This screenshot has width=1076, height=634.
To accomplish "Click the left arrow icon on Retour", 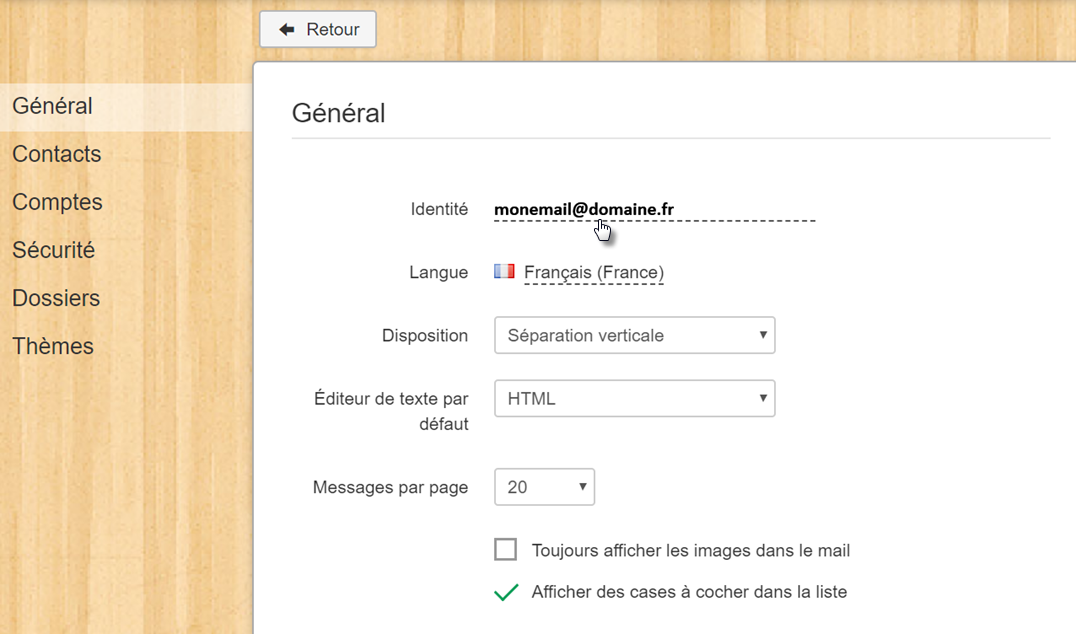I will (x=287, y=30).
